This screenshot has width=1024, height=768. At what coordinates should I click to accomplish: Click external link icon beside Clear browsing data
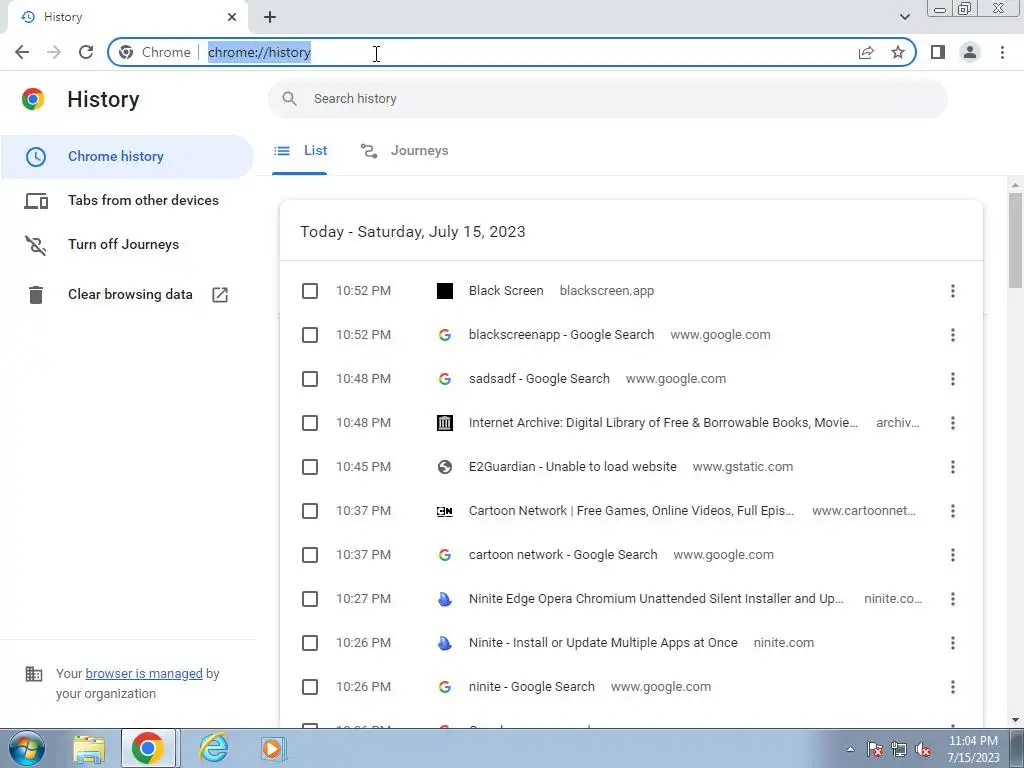coord(220,295)
